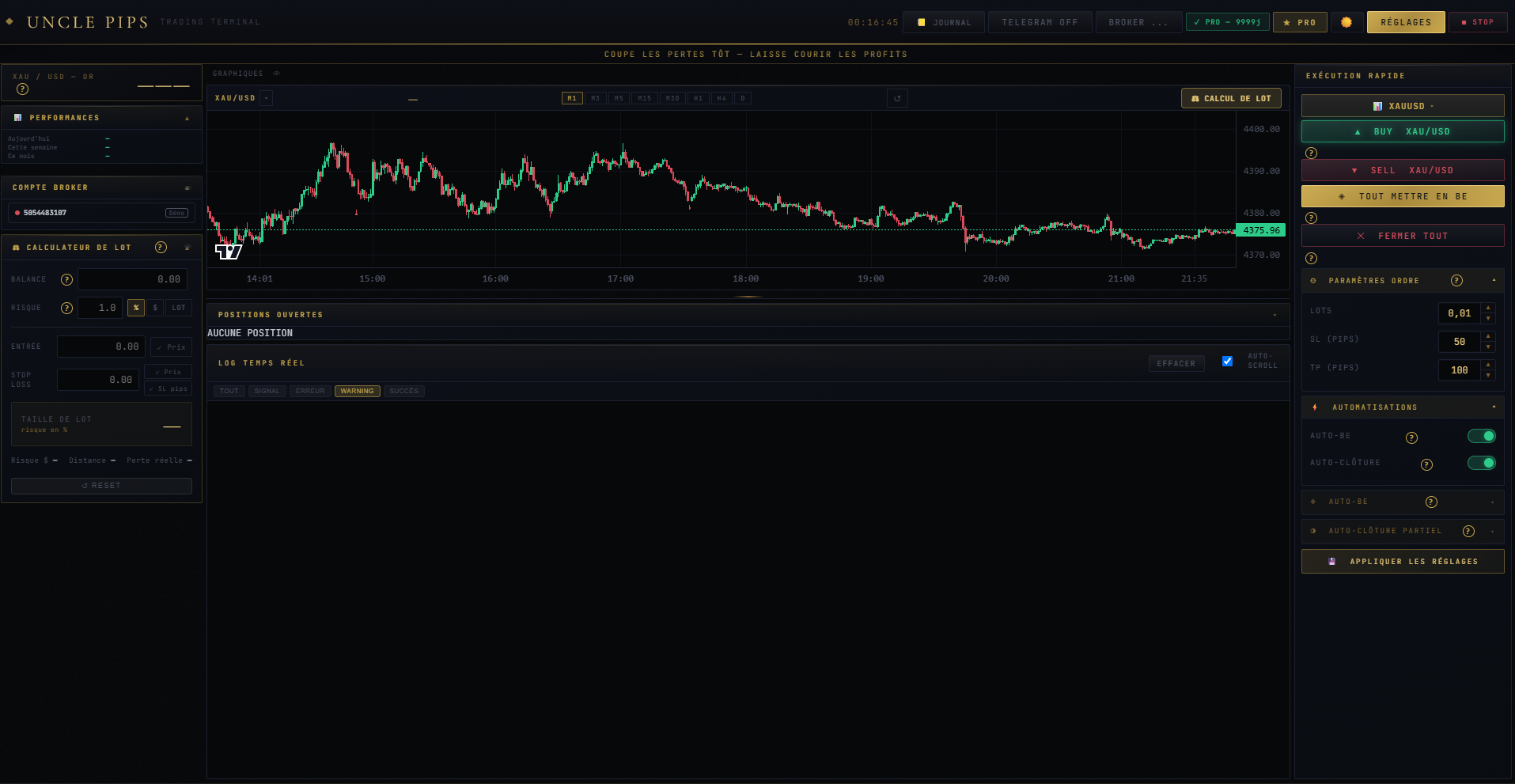Image resolution: width=1515 pixels, height=784 pixels.
Task: Collapse the Automatisations section
Action: pyautogui.click(x=1494, y=407)
